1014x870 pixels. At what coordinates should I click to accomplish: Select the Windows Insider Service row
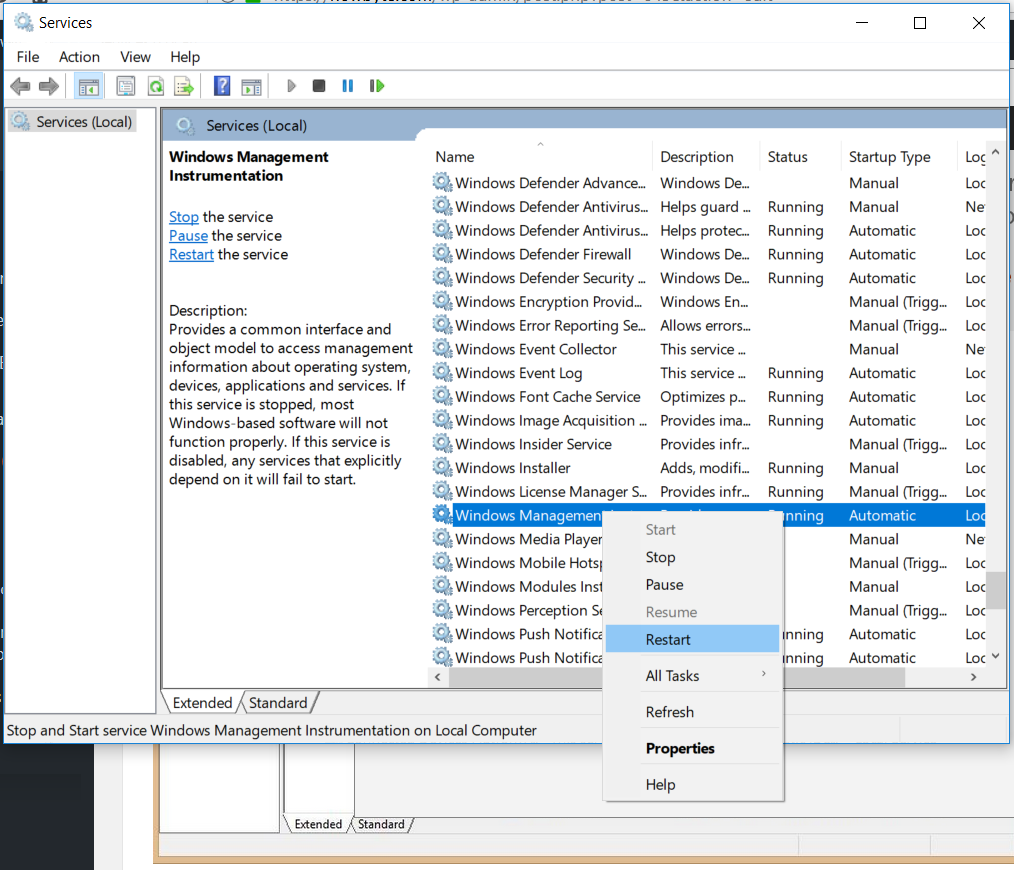click(x=708, y=444)
